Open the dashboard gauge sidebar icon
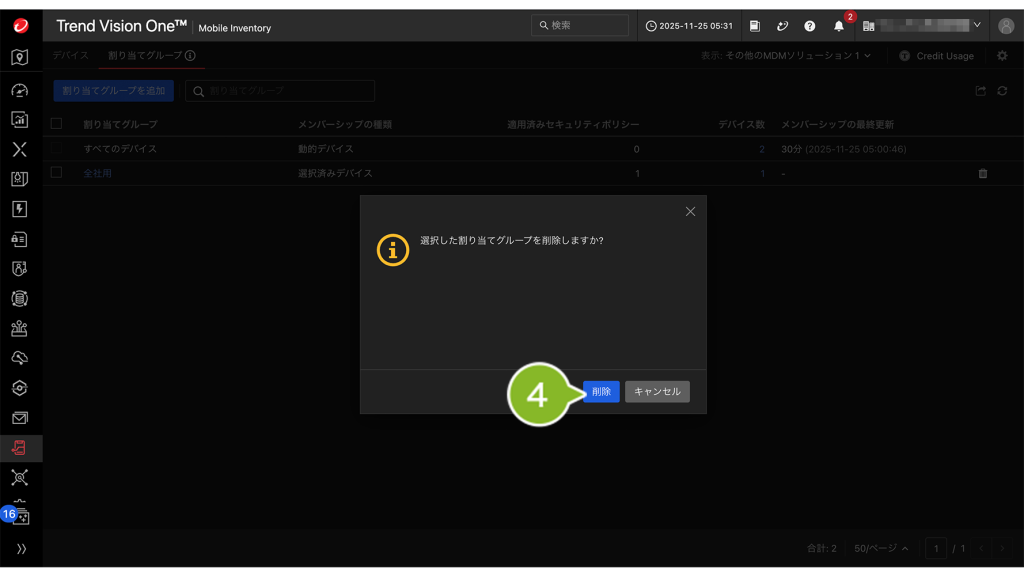Screen dimensions: 1024x576 coord(20,89)
